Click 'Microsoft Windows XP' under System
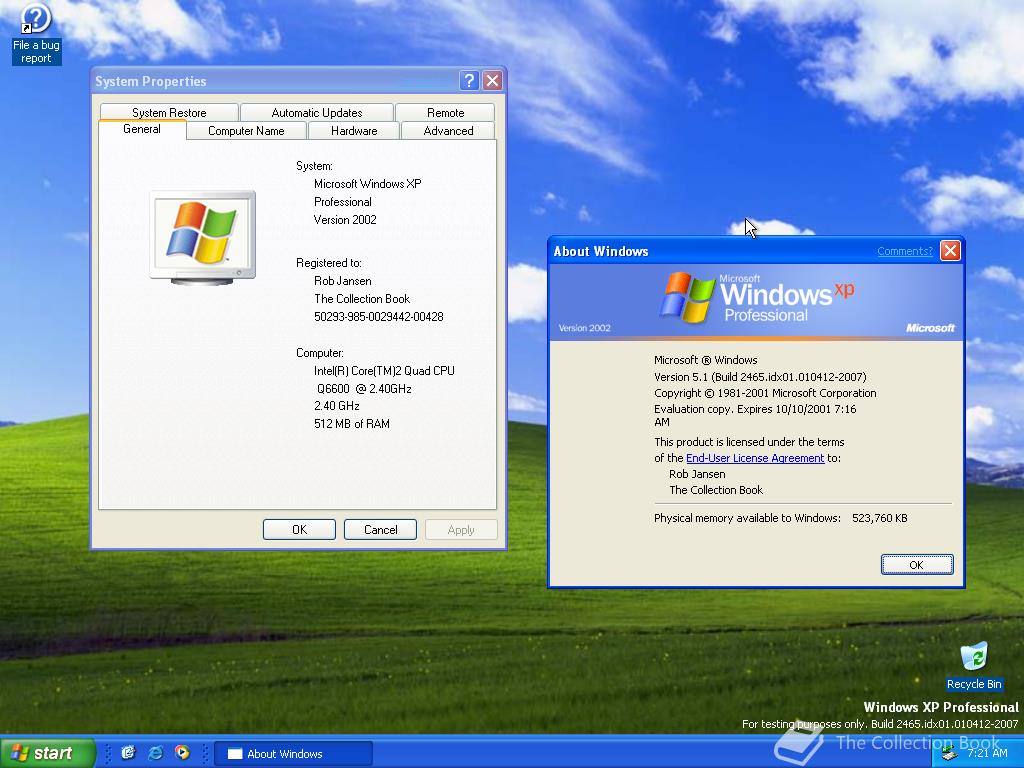 pyautogui.click(x=368, y=184)
